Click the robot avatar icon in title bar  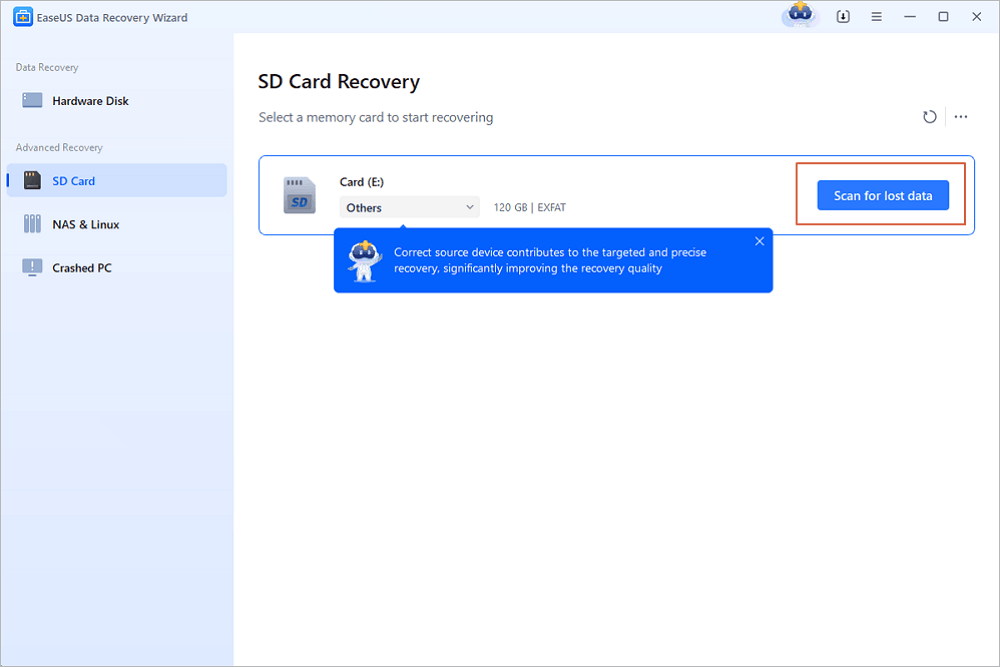800,15
